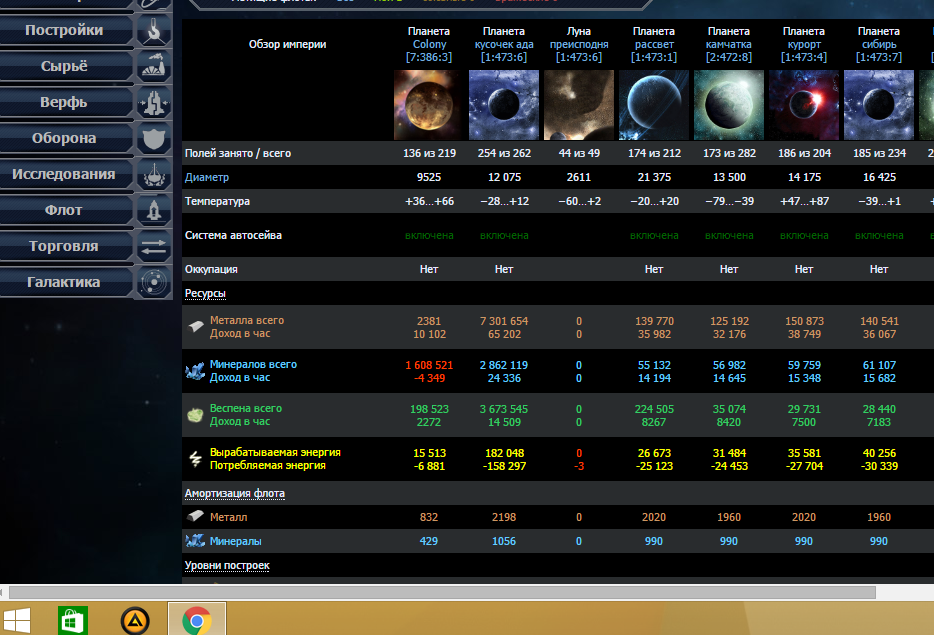Click the green vespene icon
Image resolution: width=934 pixels, height=635 pixels.
coord(195,415)
